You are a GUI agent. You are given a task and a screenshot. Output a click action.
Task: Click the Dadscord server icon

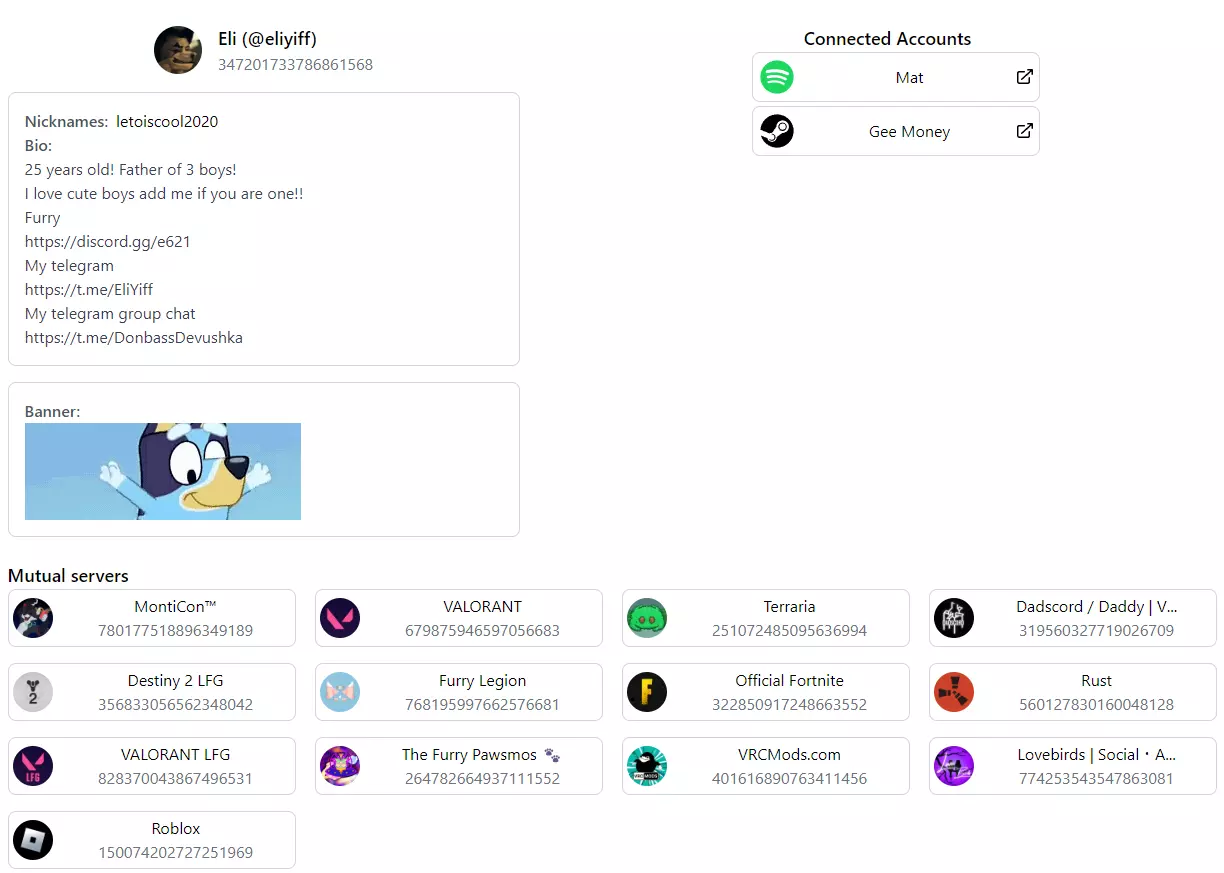[954, 618]
